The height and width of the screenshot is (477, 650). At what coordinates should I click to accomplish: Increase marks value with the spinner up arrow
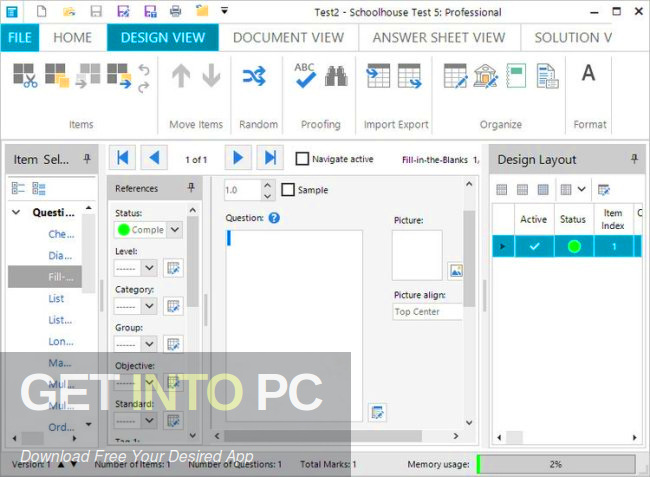(x=267, y=185)
